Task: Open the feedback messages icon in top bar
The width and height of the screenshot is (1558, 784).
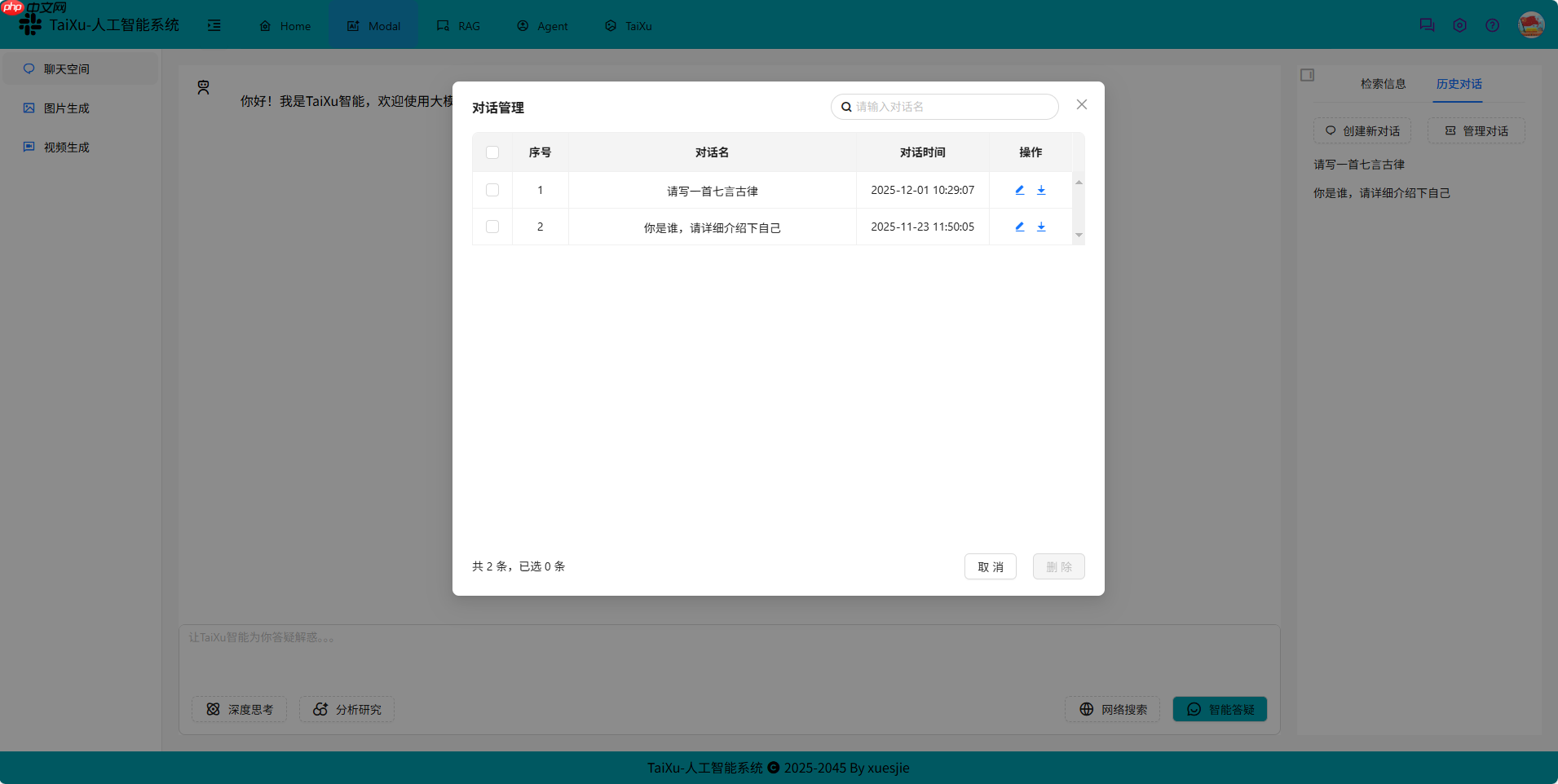Action: click(1427, 25)
